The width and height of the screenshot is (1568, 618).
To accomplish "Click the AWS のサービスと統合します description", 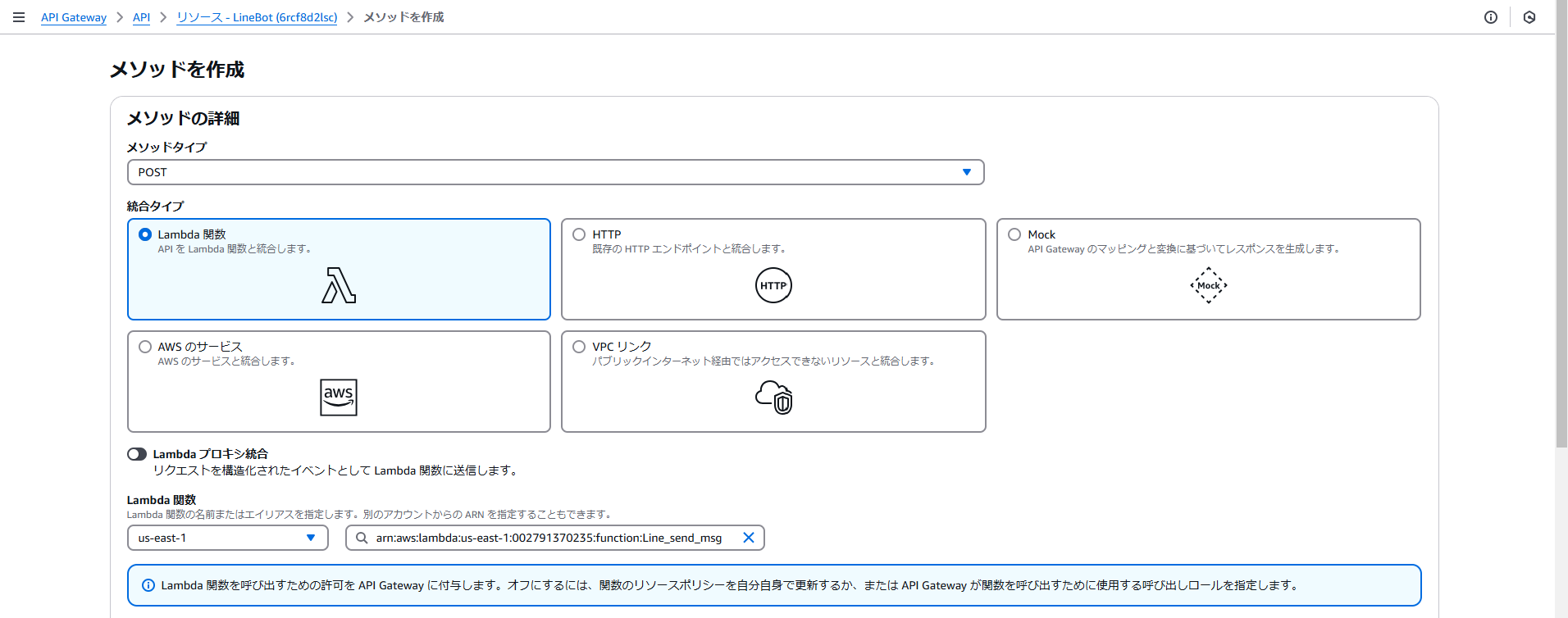I will (227, 361).
